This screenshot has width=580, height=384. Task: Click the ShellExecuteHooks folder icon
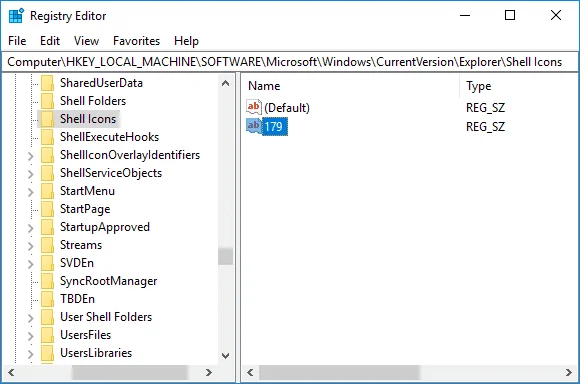pyautogui.click(x=47, y=137)
